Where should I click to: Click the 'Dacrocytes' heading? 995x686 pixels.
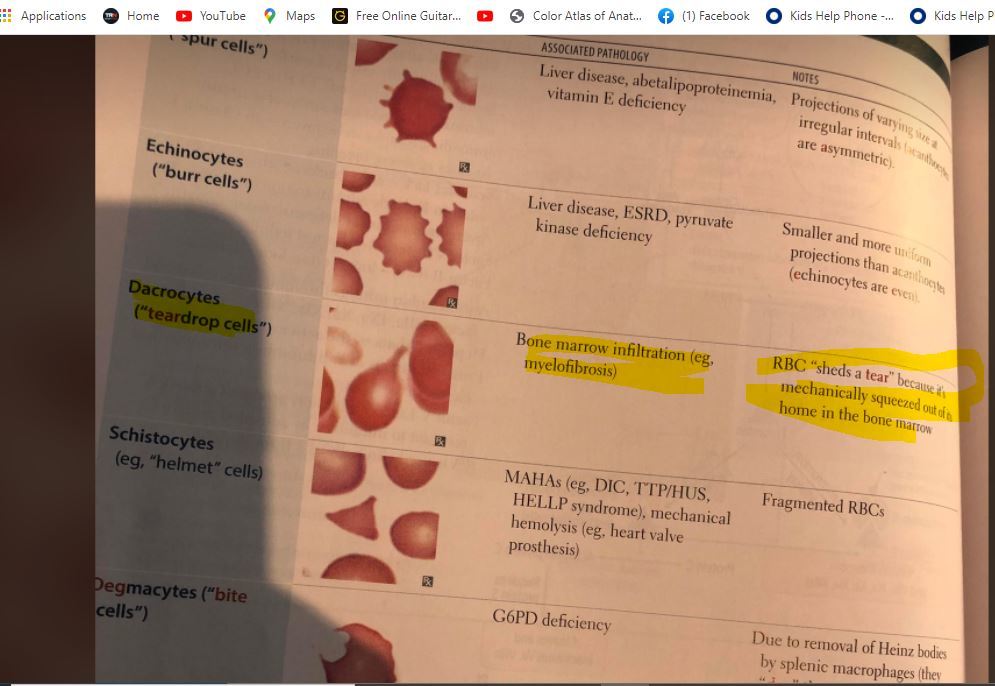[174, 292]
